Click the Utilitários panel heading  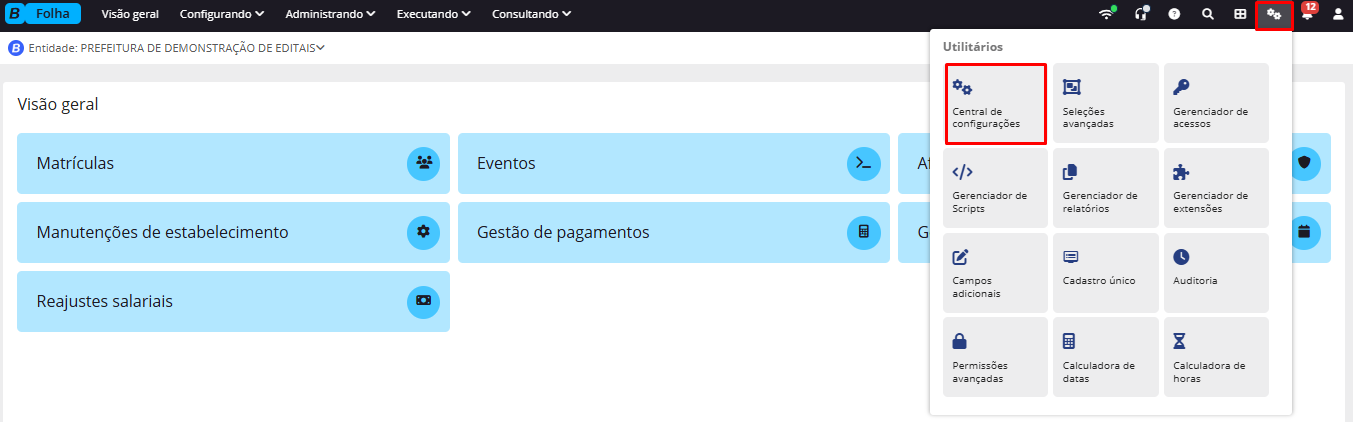(972, 47)
